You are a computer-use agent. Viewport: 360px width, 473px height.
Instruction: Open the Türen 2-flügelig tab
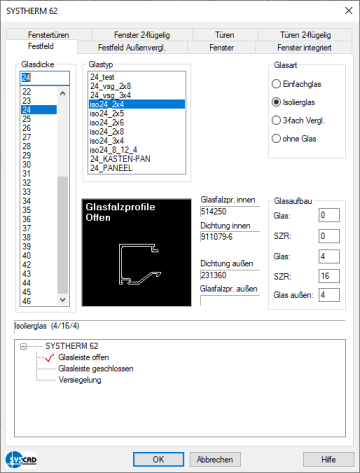click(305, 35)
